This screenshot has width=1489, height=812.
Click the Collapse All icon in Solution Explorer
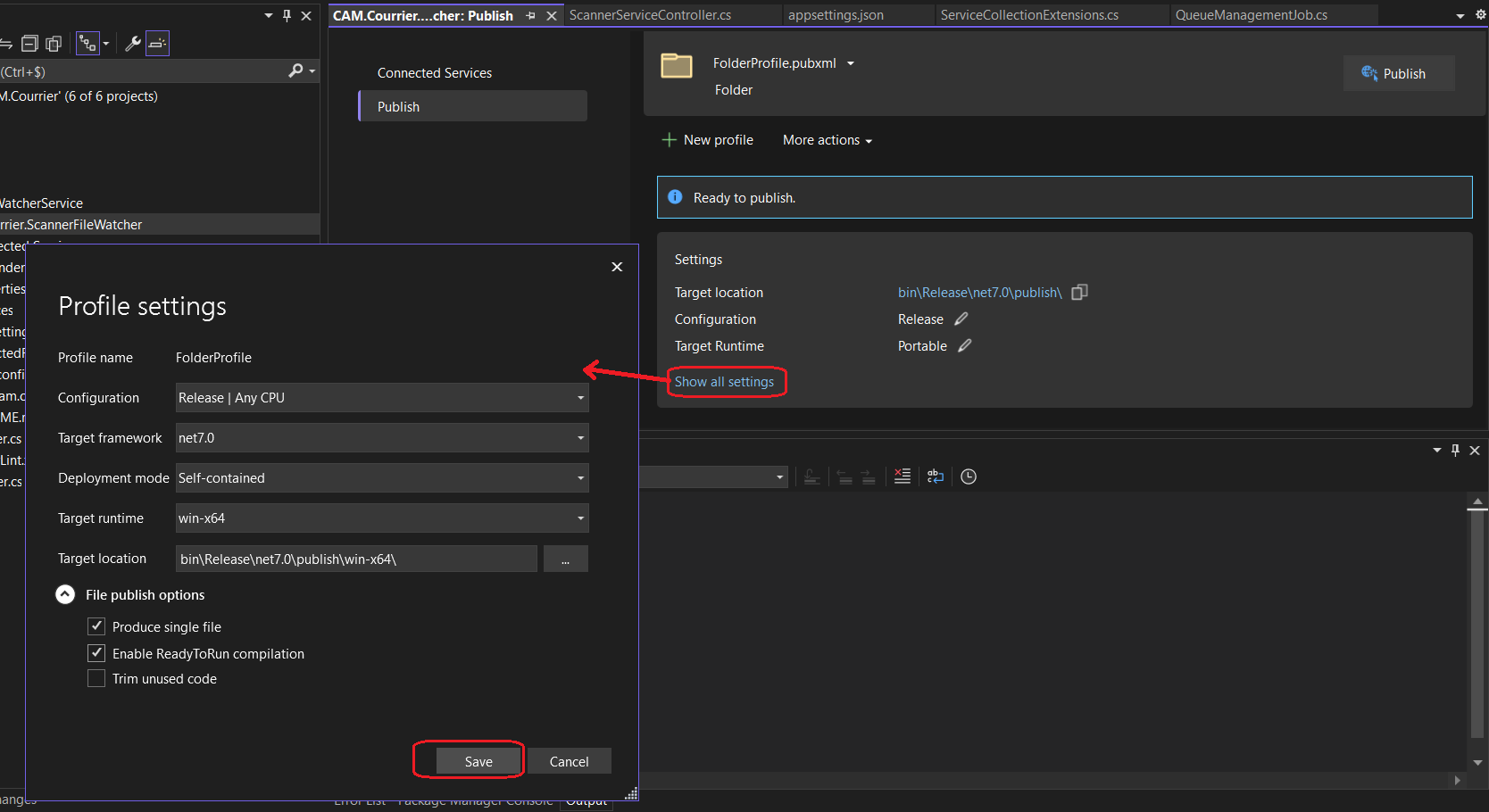(x=29, y=44)
